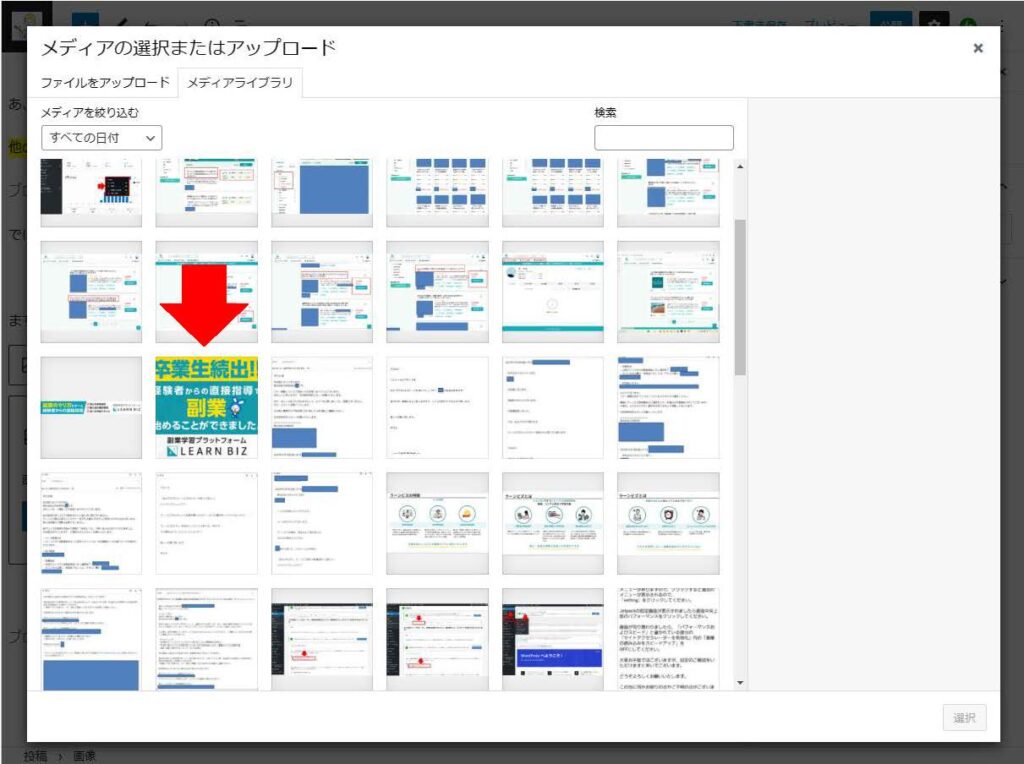1024x764 pixels.
Task: Close the media upload dialog
Action: (x=978, y=48)
